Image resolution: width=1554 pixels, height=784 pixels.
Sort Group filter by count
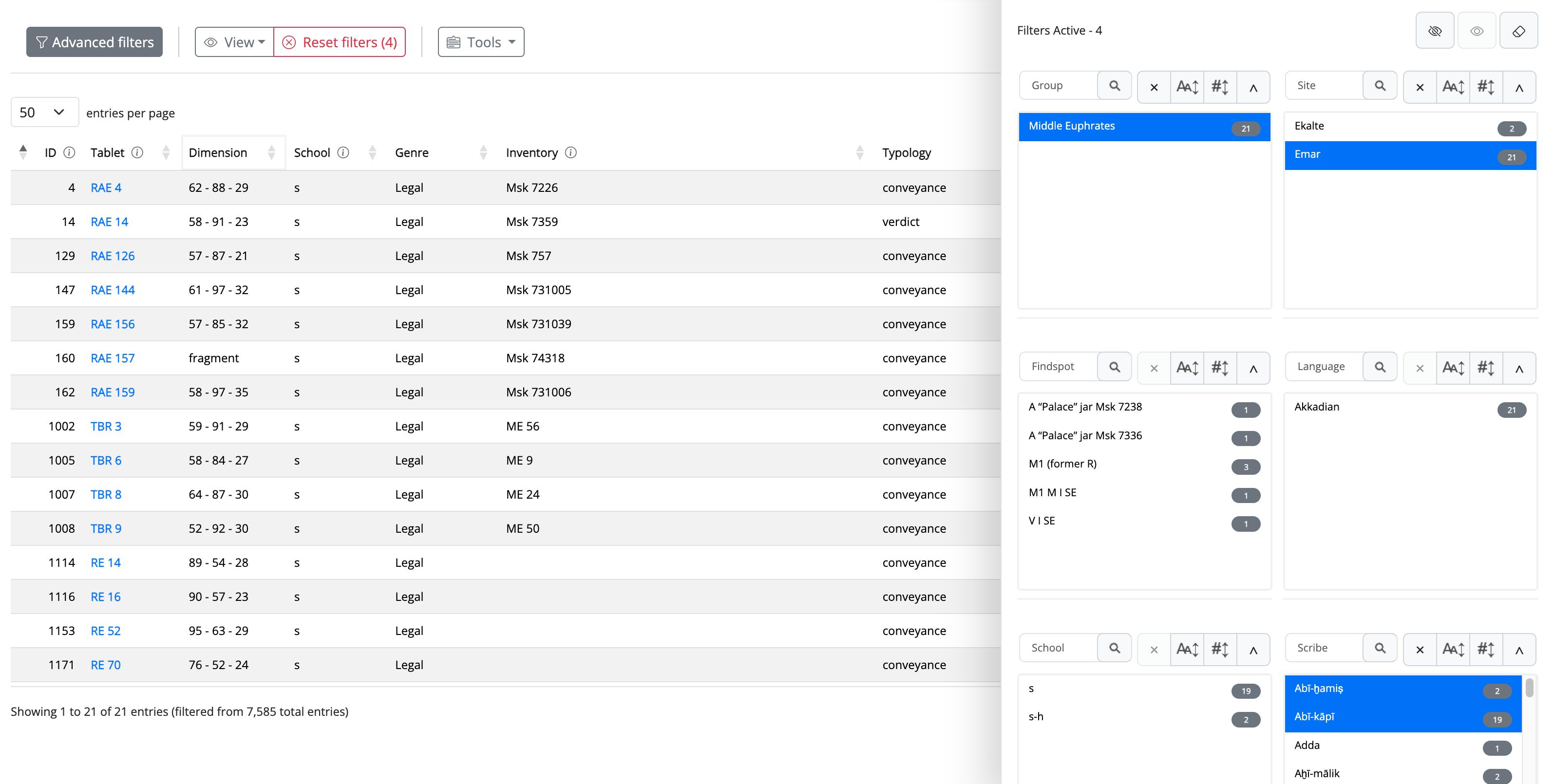[x=1220, y=87]
